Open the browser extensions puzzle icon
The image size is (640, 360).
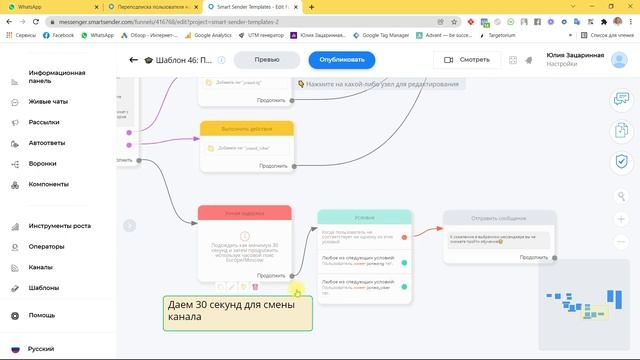604,22
